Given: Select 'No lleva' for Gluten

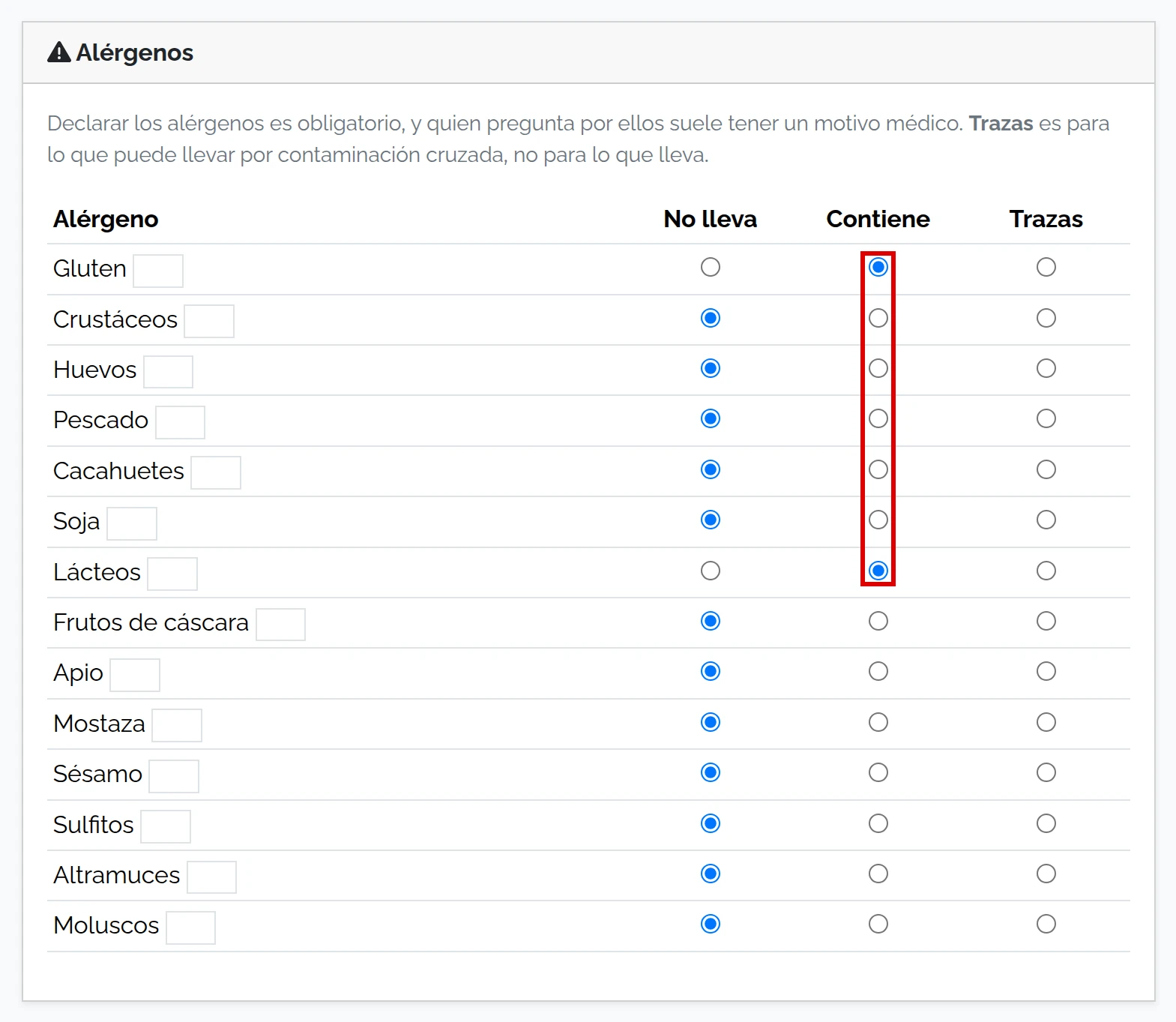Looking at the screenshot, I should [711, 268].
